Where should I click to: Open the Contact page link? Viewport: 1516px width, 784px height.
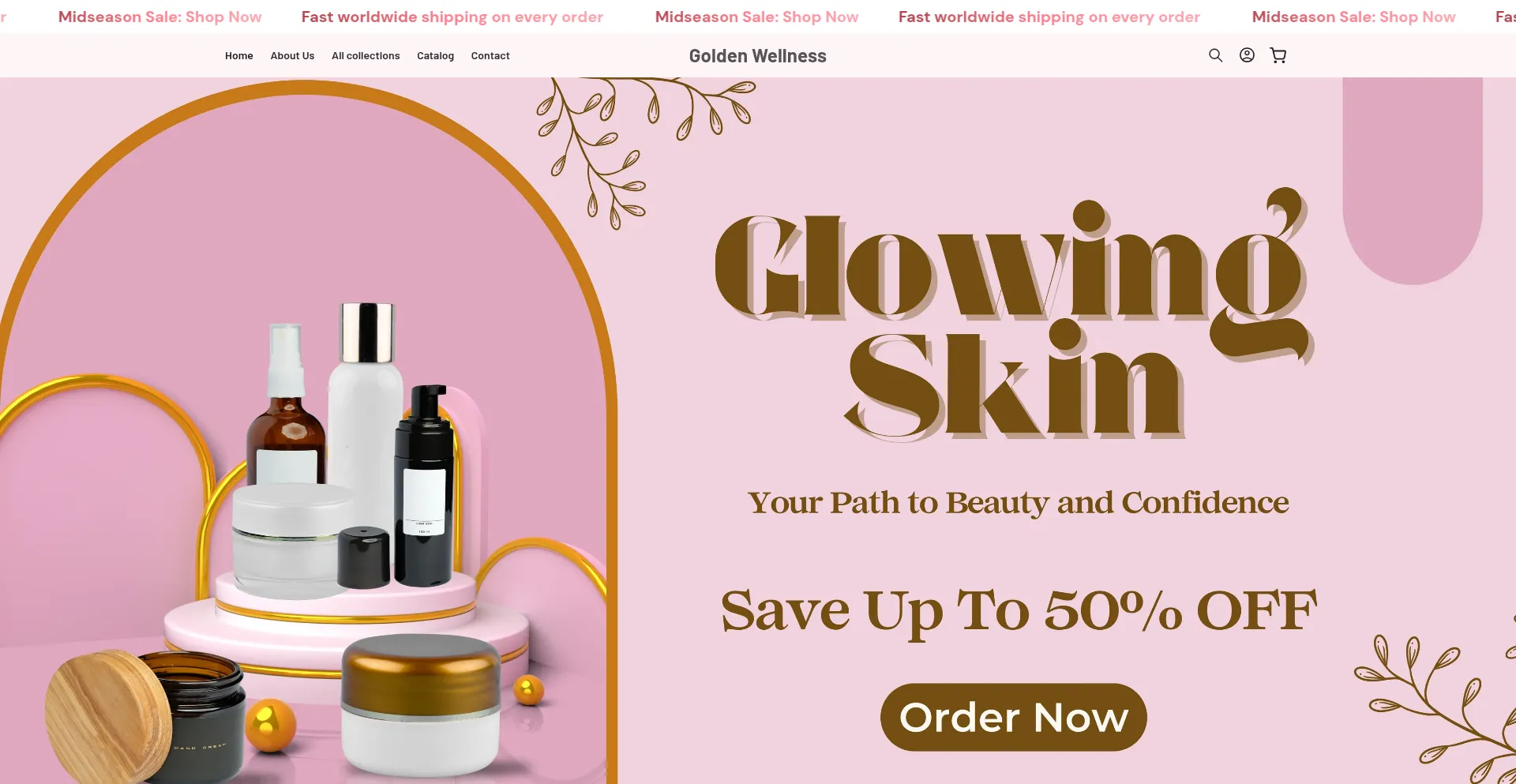click(x=490, y=56)
